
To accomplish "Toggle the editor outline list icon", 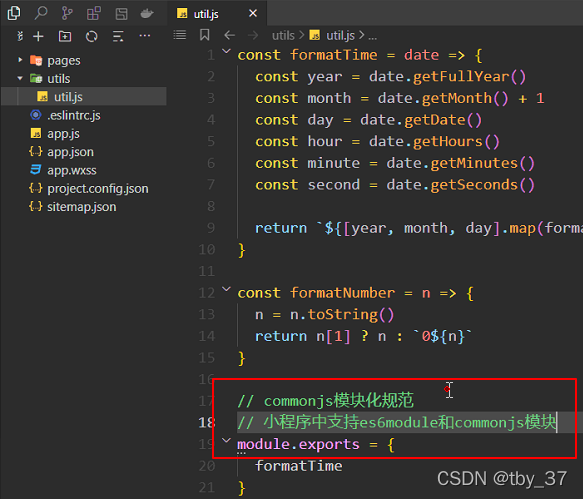I will click(180, 35).
